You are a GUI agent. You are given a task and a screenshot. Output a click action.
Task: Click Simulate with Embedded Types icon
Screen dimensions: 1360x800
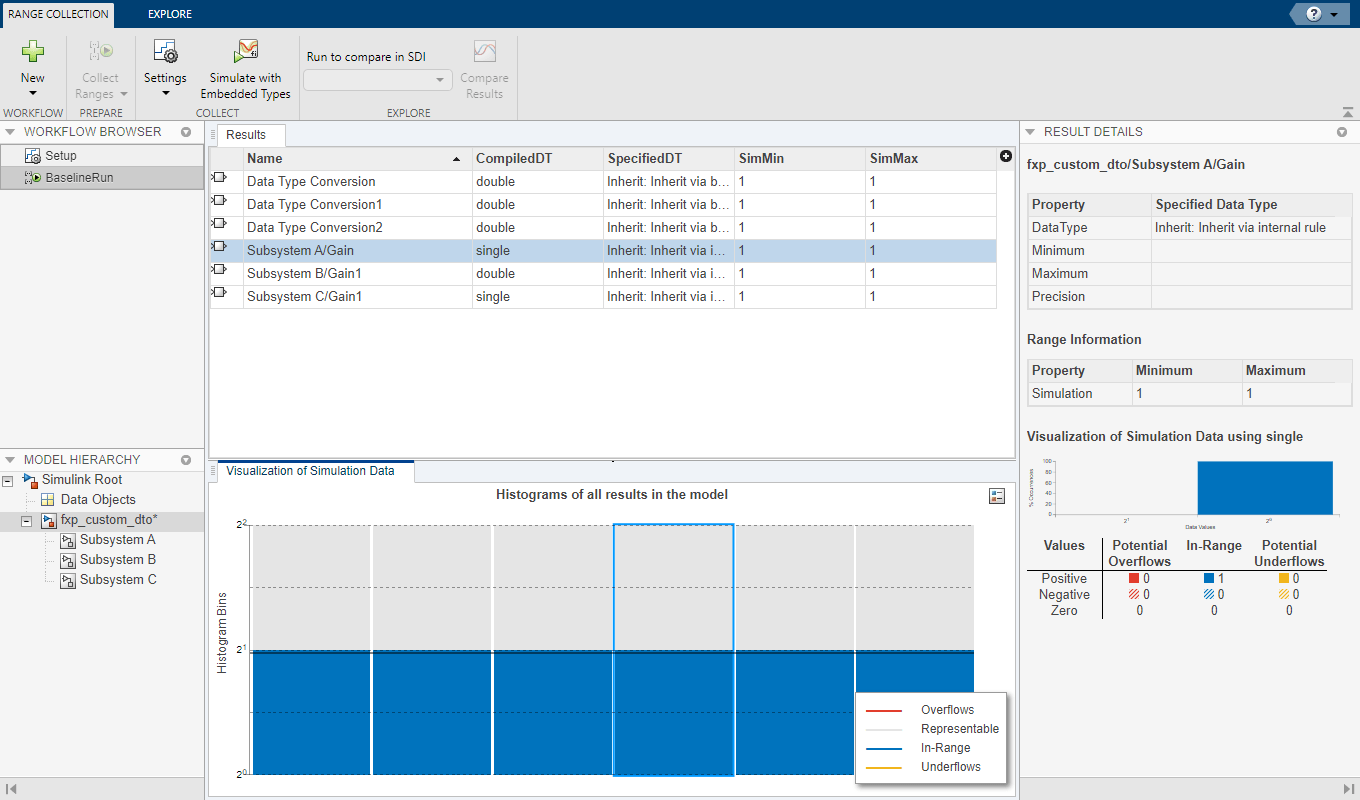pyautogui.click(x=245, y=52)
